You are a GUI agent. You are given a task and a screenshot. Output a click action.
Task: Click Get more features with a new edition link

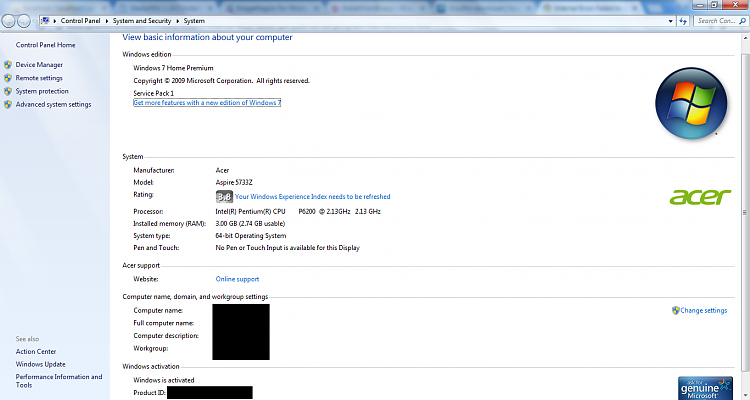pos(207,102)
